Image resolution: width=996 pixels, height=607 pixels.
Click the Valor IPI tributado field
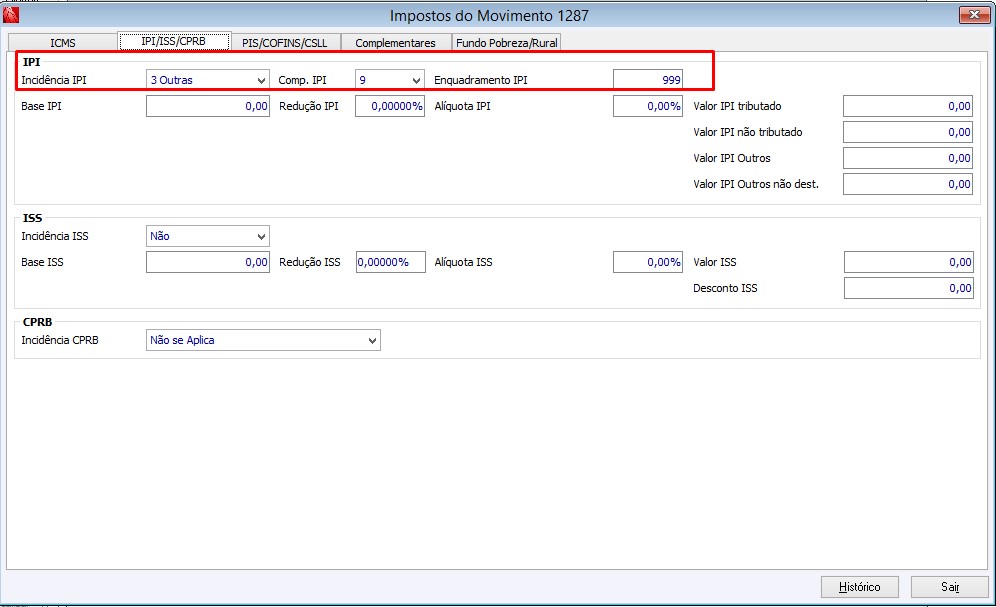click(x=908, y=106)
